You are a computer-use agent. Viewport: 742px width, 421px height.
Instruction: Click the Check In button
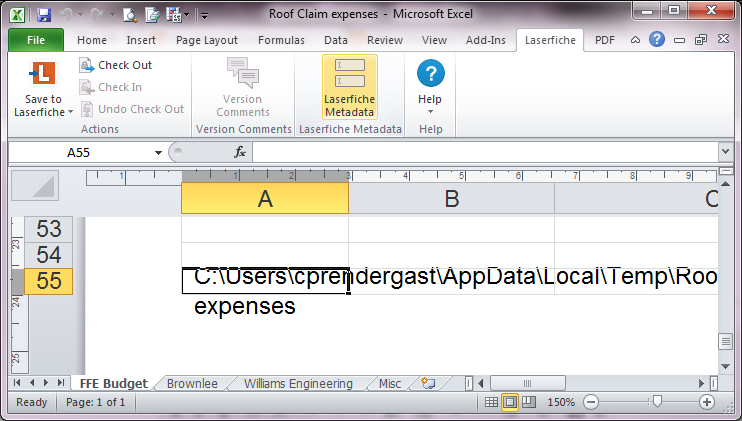pyautogui.click(x=111, y=87)
